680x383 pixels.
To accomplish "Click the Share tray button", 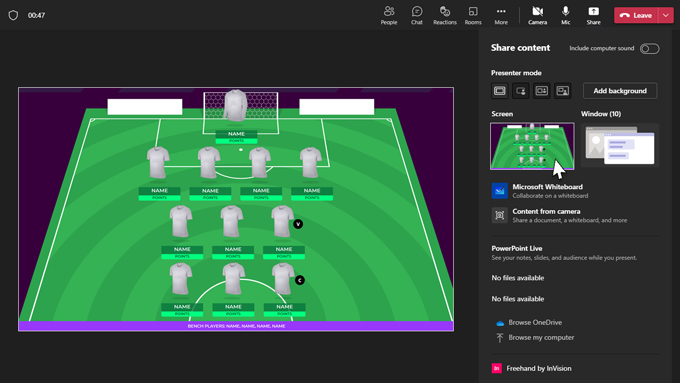I will pos(593,15).
